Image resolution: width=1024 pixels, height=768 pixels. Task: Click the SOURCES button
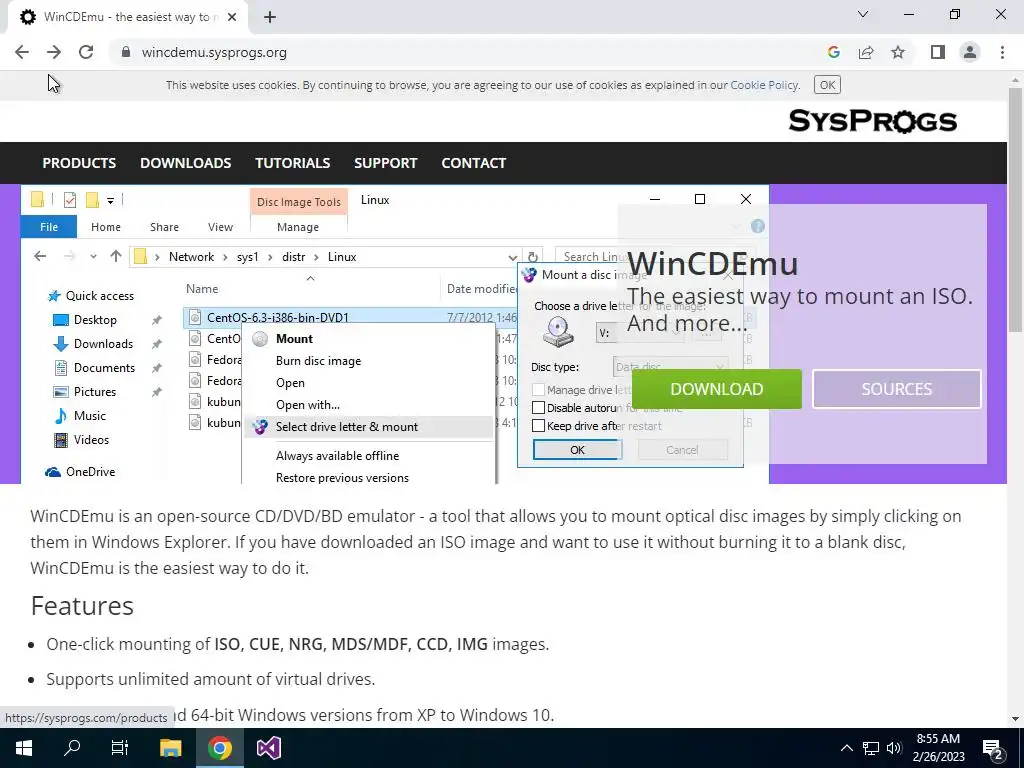[897, 389]
